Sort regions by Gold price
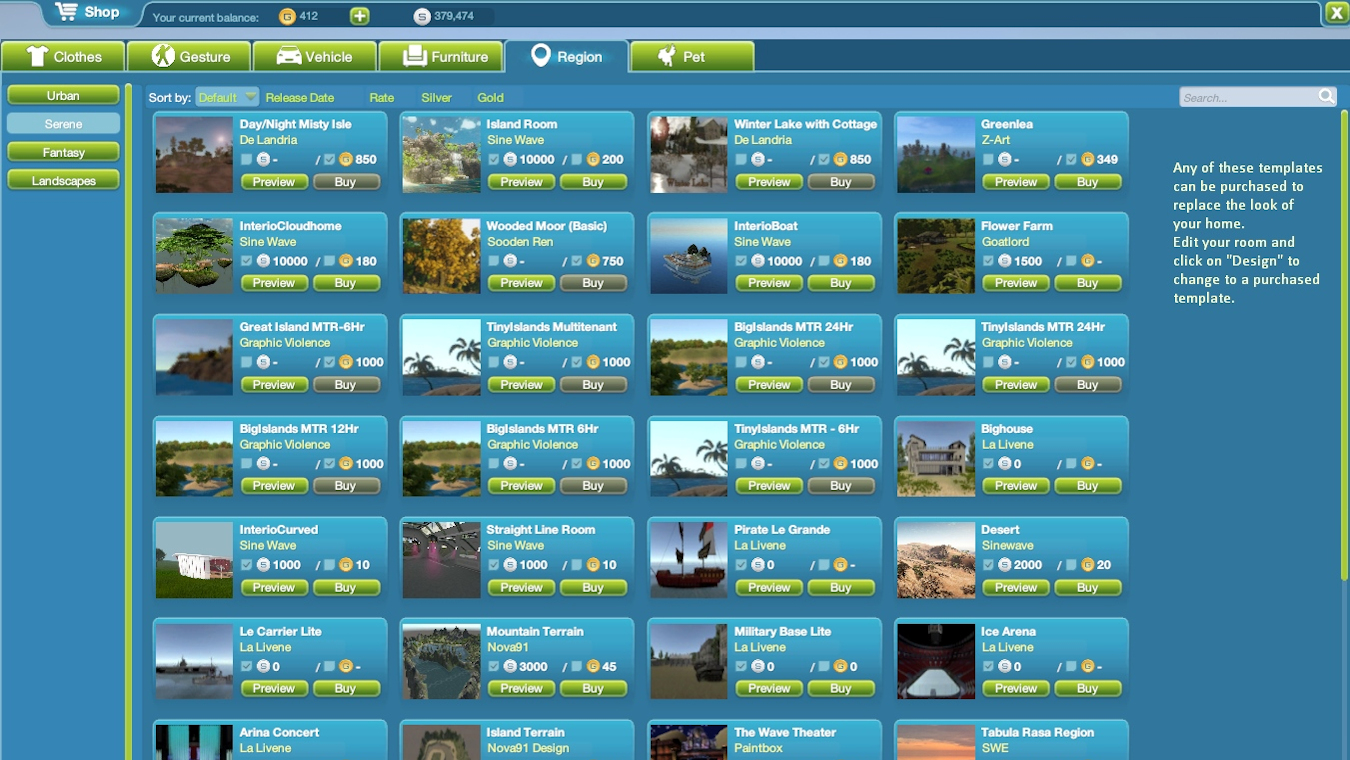Image resolution: width=1350 pixels, height=760 pixels. (x=490, y=97)
